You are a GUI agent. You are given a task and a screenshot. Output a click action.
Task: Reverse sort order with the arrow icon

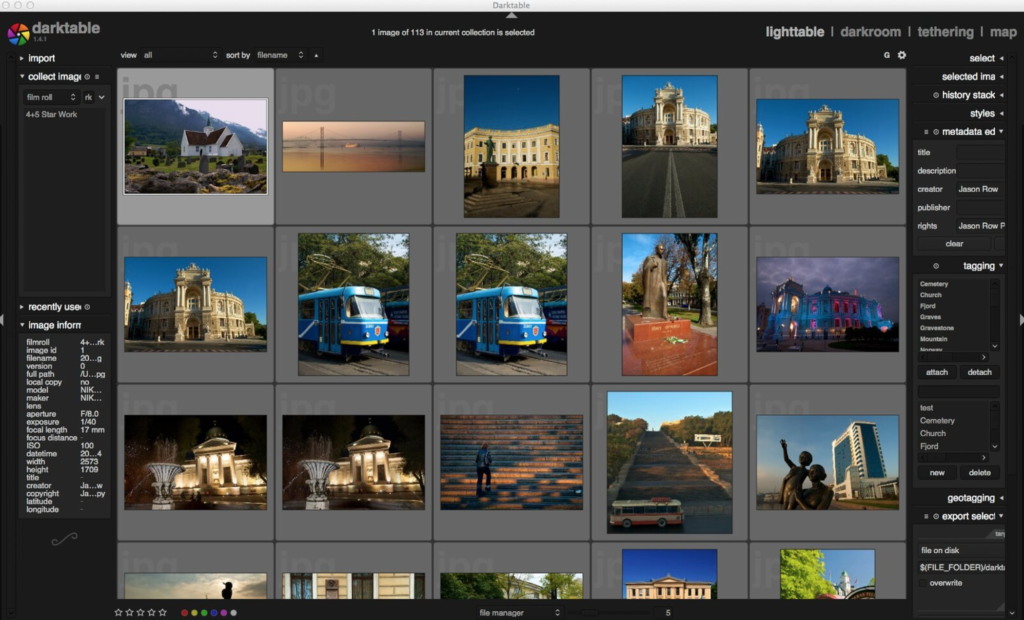(x=316, y=56)
